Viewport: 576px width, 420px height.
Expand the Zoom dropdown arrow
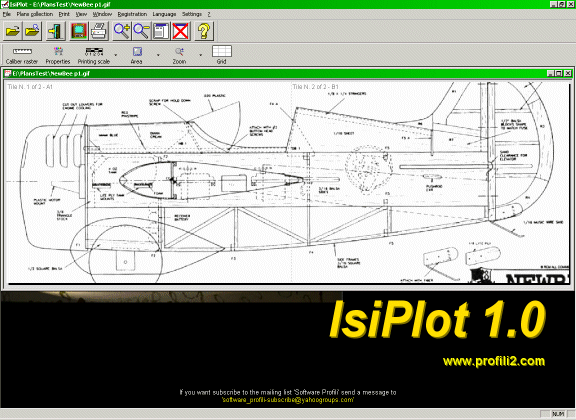click(x=201, y=55)
